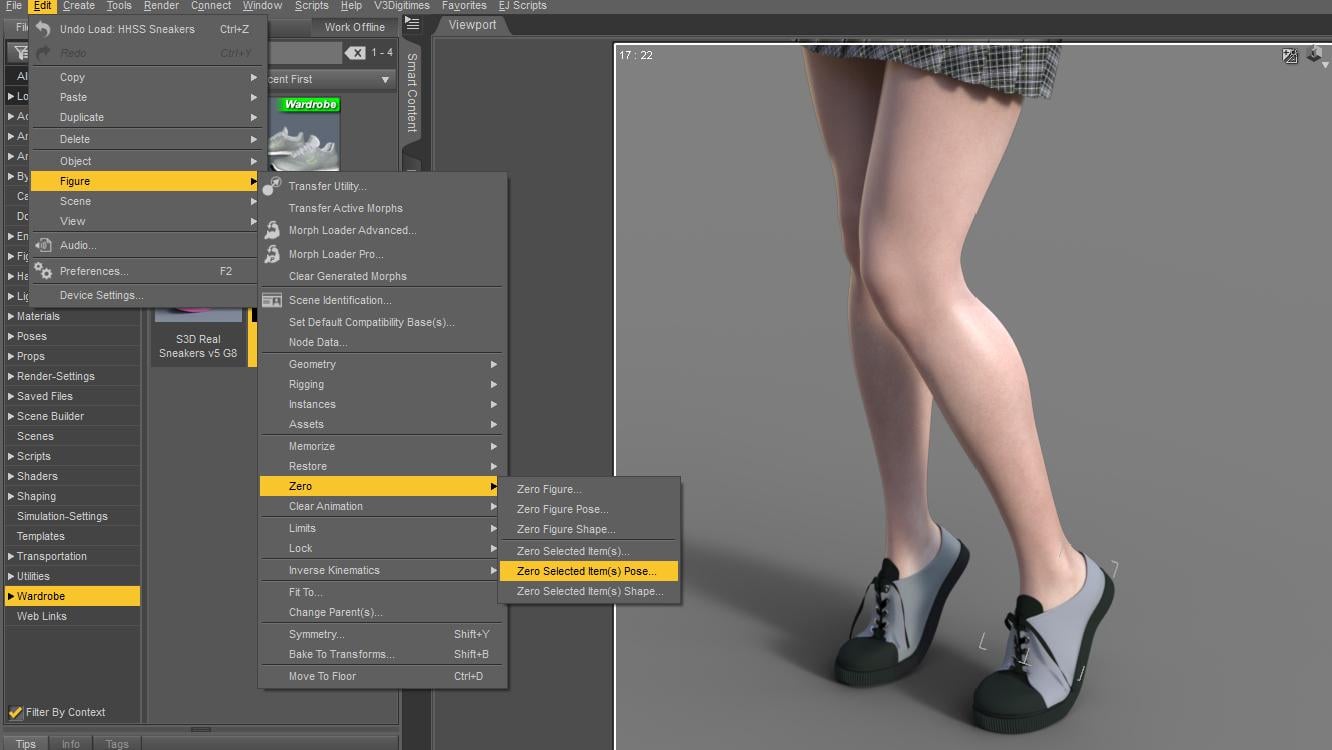
Task: Click the Morph Loader Pro icon
Action: [271, 254]
